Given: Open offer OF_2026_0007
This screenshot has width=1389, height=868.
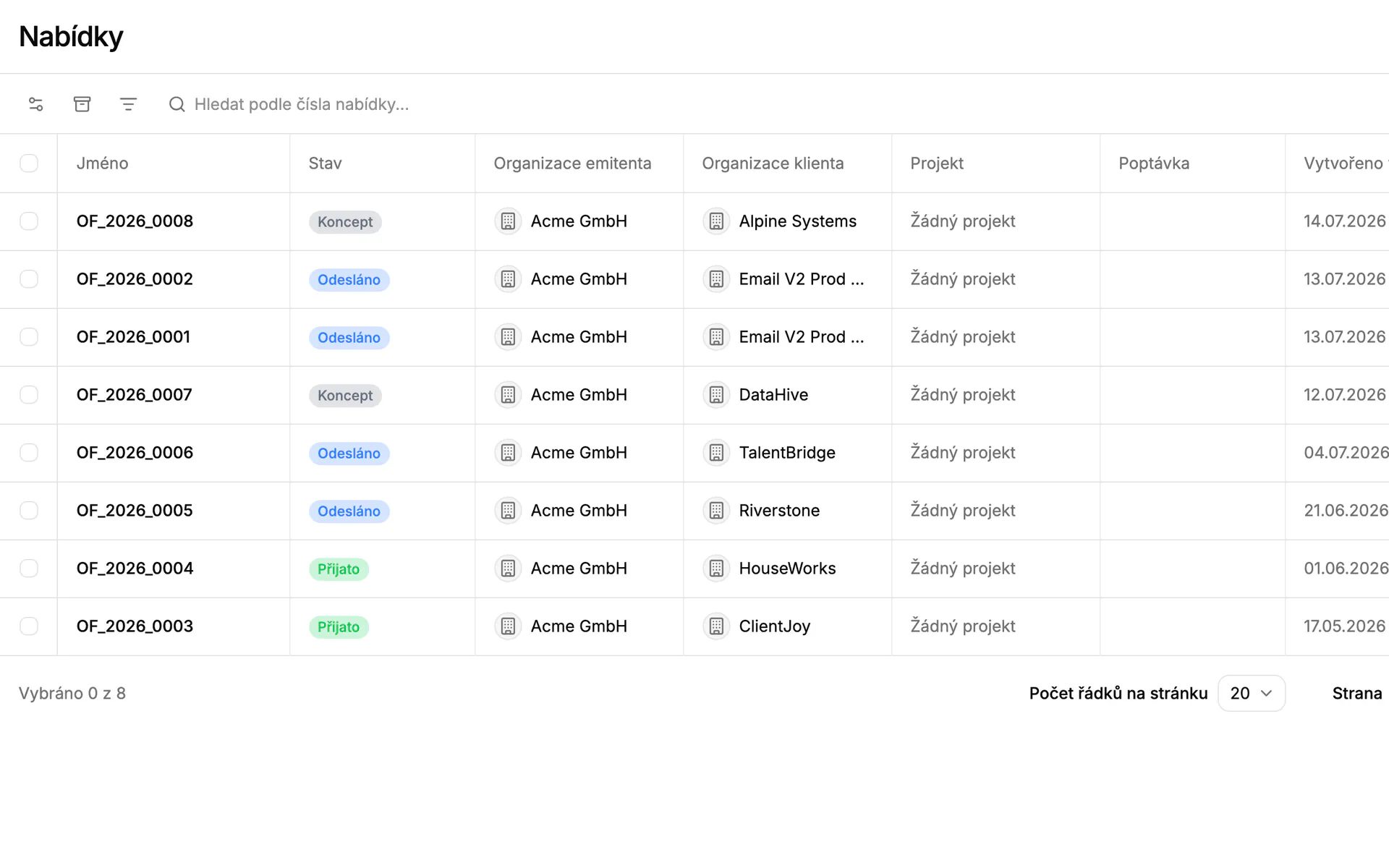Looking at the screenshot, I should click(x=135, y=395).
